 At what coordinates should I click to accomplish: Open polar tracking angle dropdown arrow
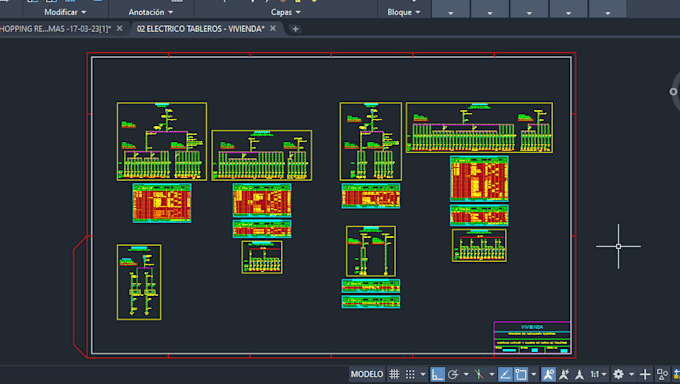[x=466, y=374]
